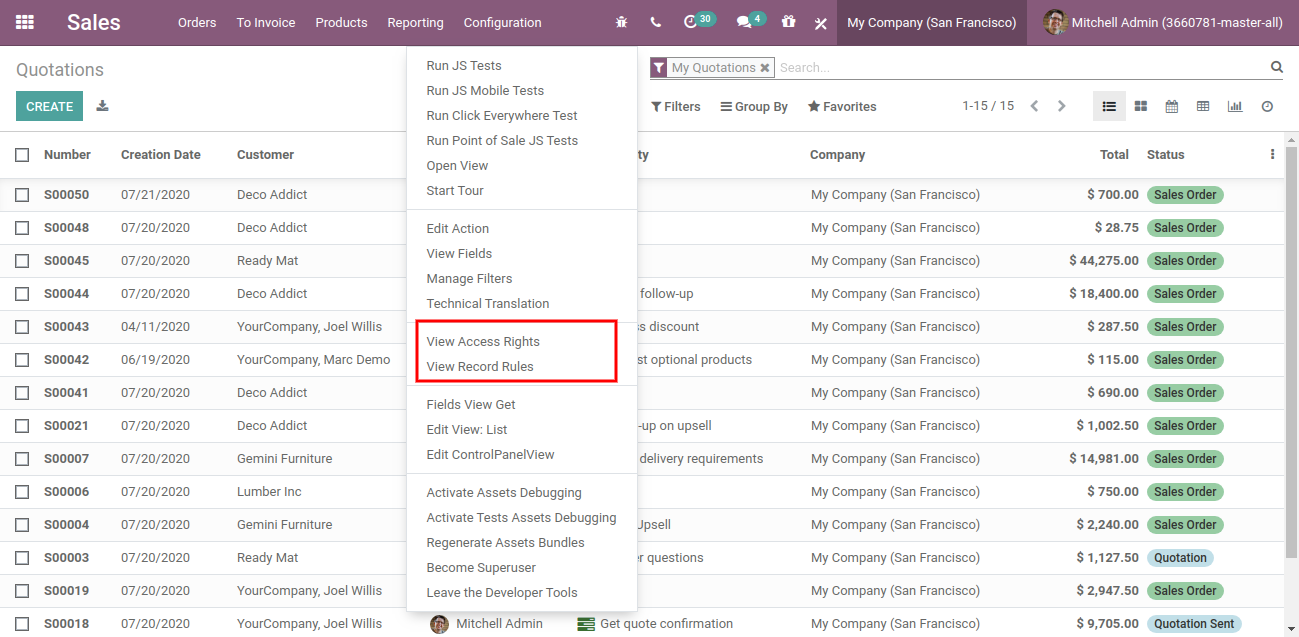The image size is (1299, 637).
Task: Sort by Customer column header
Action: pos(265,155)
